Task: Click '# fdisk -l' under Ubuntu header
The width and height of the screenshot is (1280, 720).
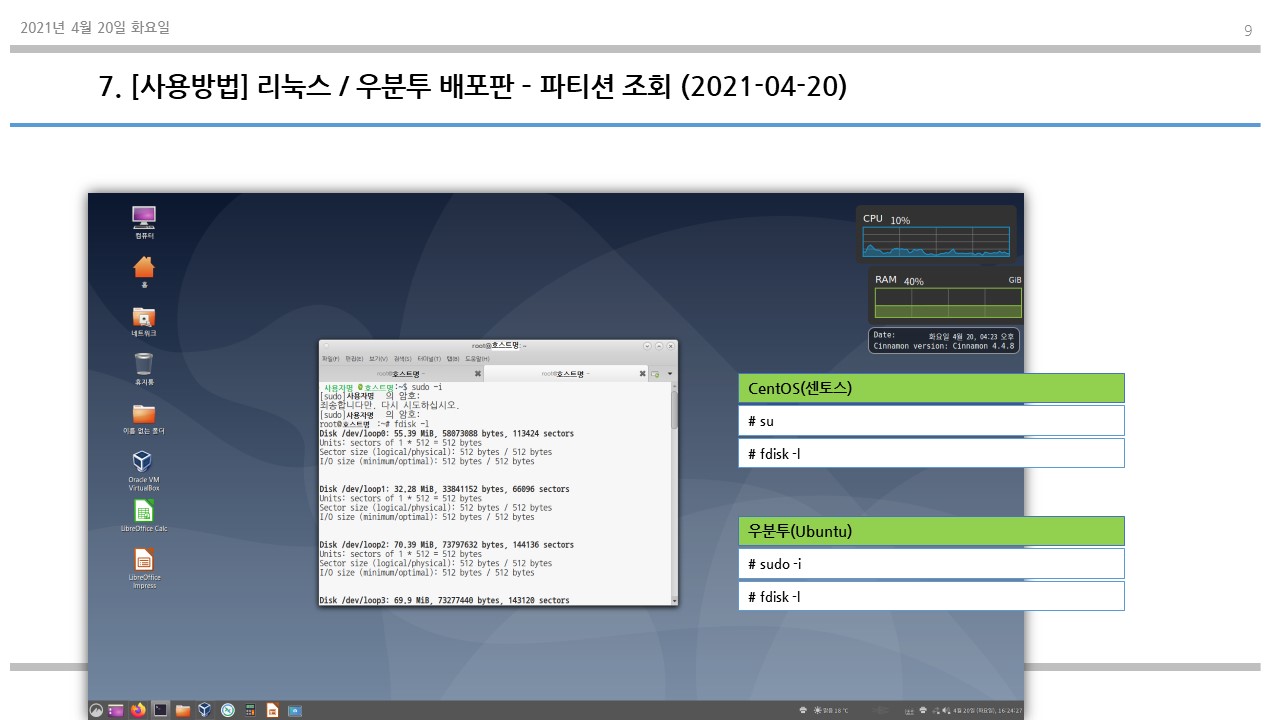Action: coord(931,596)
